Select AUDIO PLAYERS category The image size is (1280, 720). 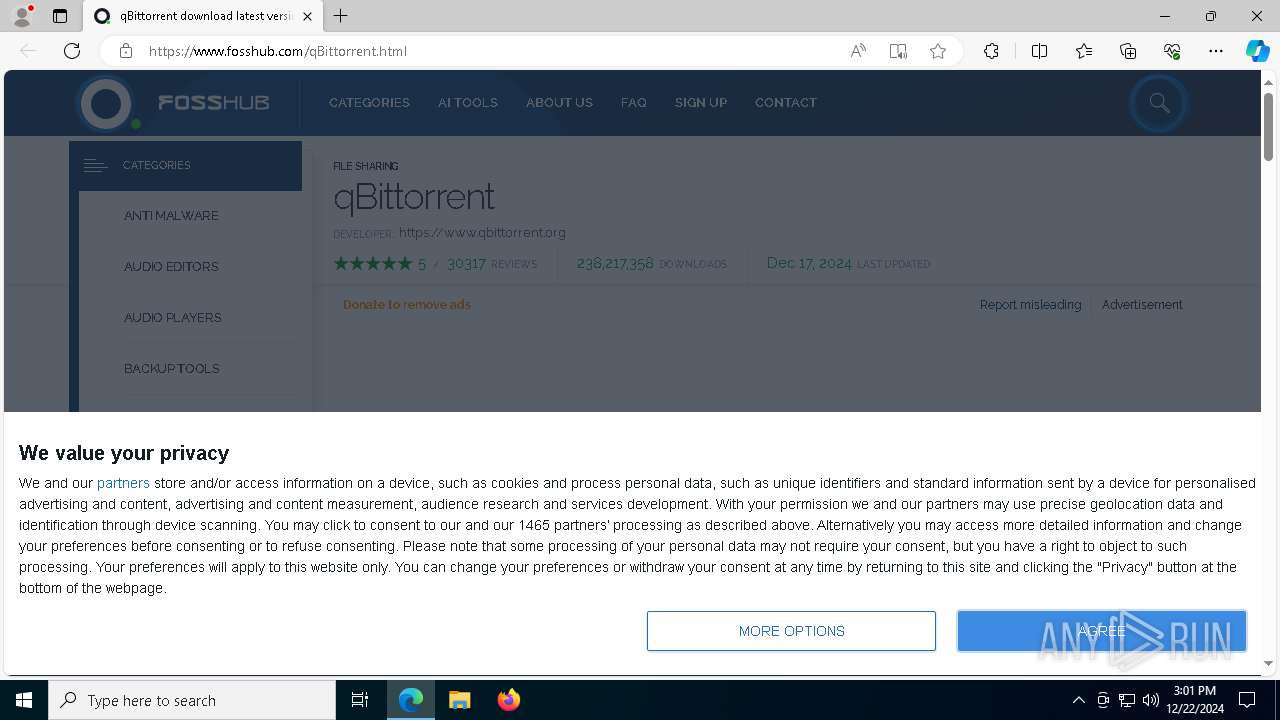click(173, 318)
